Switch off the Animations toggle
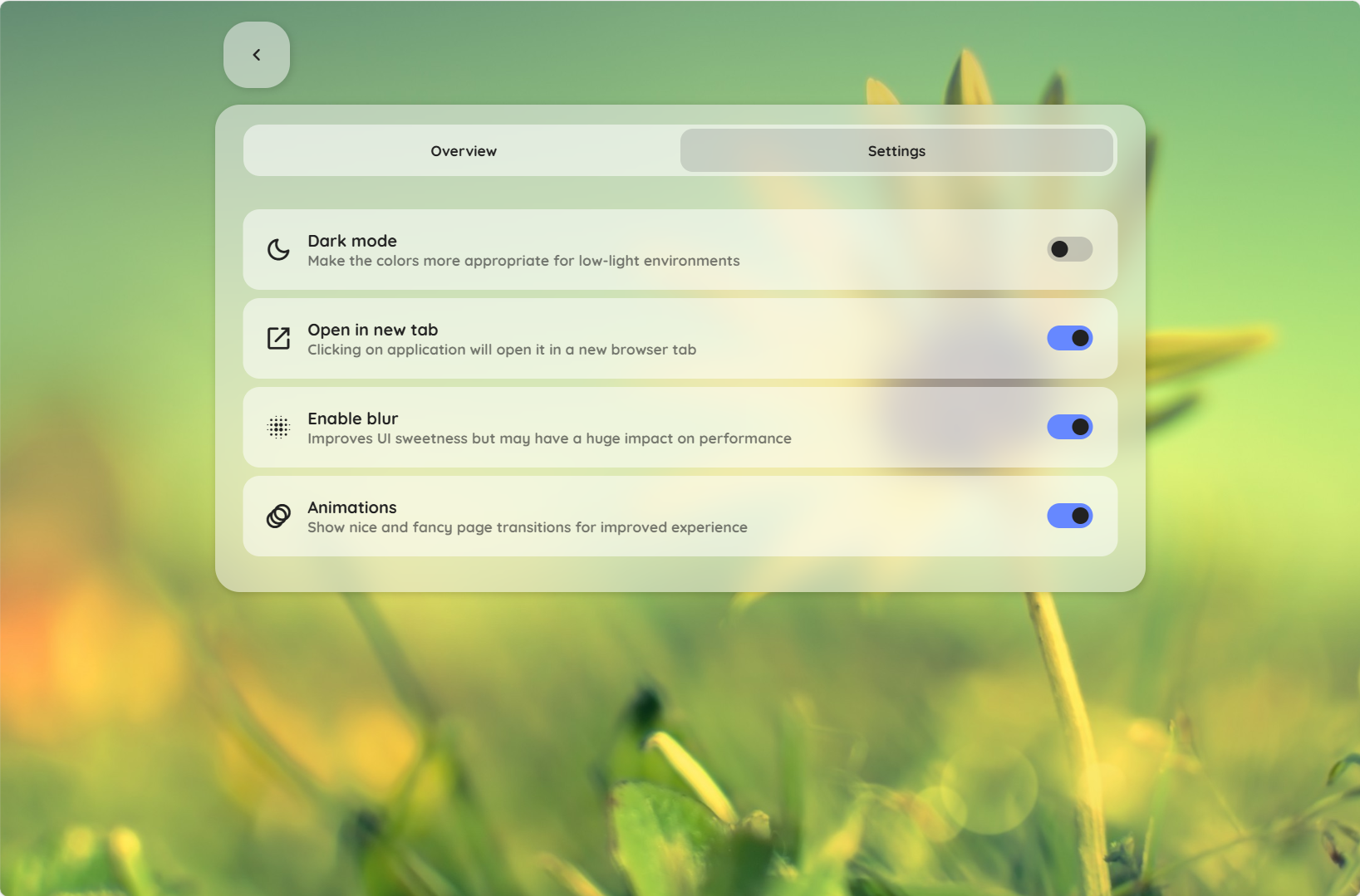The image size is (1360, 896). pos(1069,516)
